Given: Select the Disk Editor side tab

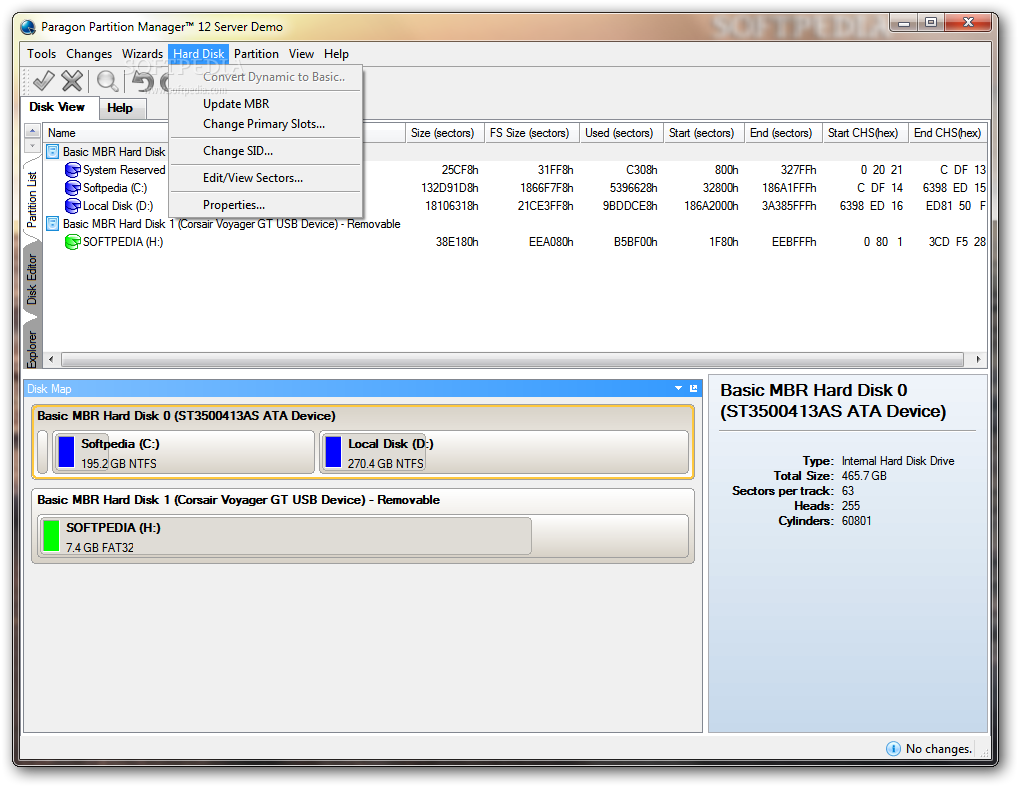Looking at the screenshot, I should point(32,279).
